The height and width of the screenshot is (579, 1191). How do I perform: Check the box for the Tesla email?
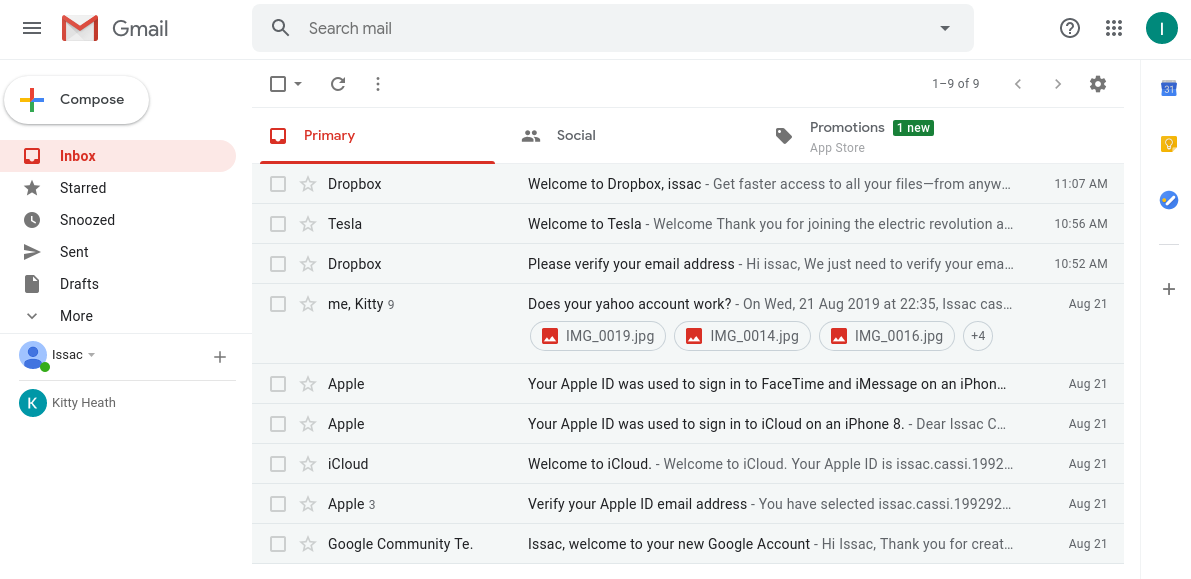point(278,224)
